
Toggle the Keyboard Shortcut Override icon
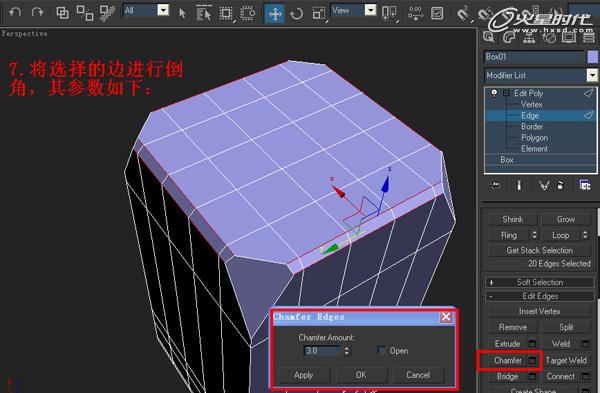(437, 13)
